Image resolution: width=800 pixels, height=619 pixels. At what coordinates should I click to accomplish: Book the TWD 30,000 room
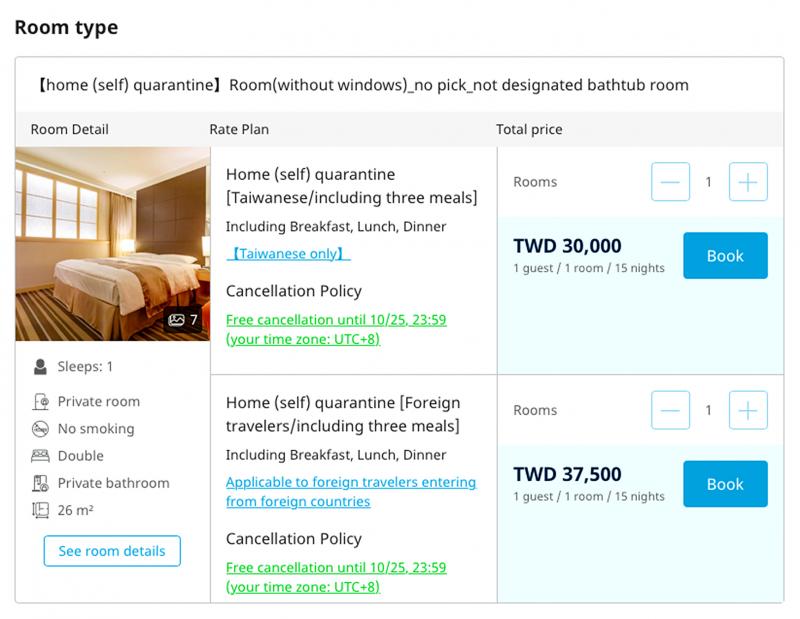725,256
